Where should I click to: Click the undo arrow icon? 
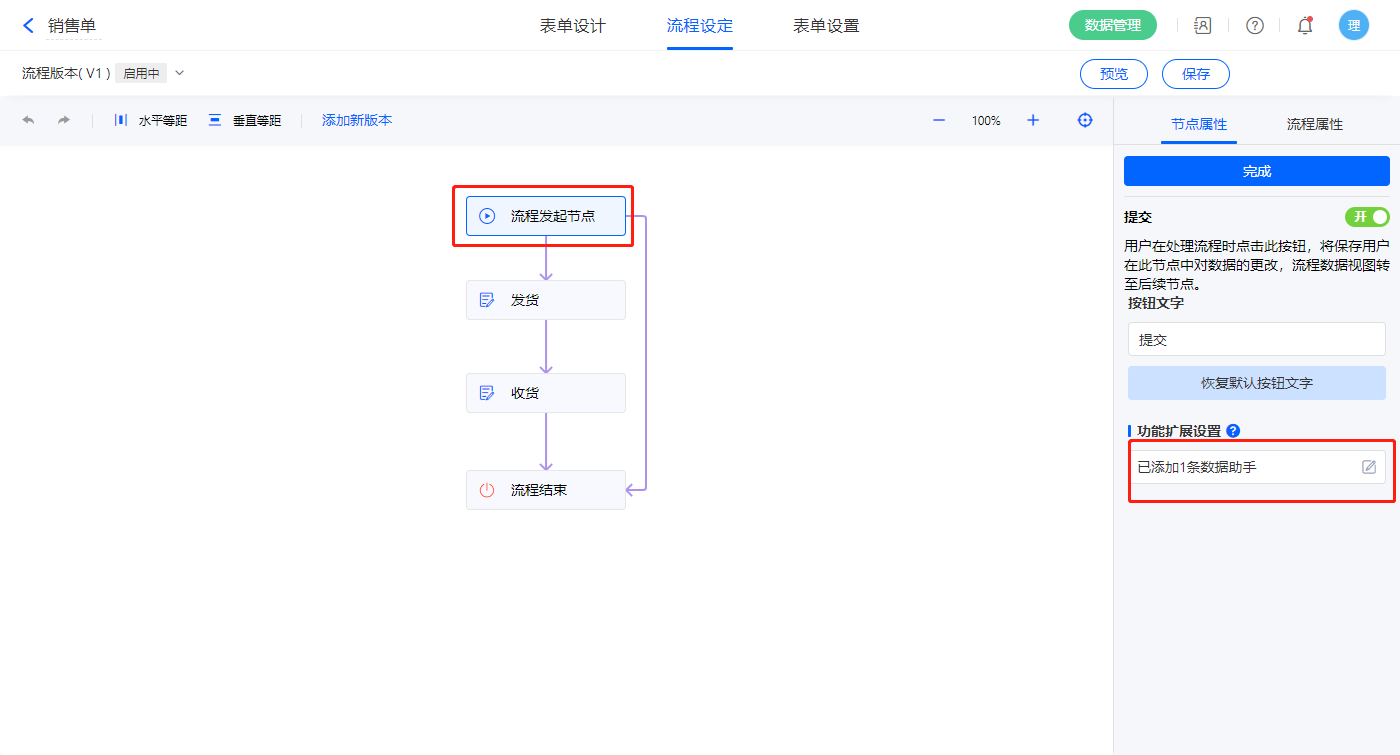28,120
